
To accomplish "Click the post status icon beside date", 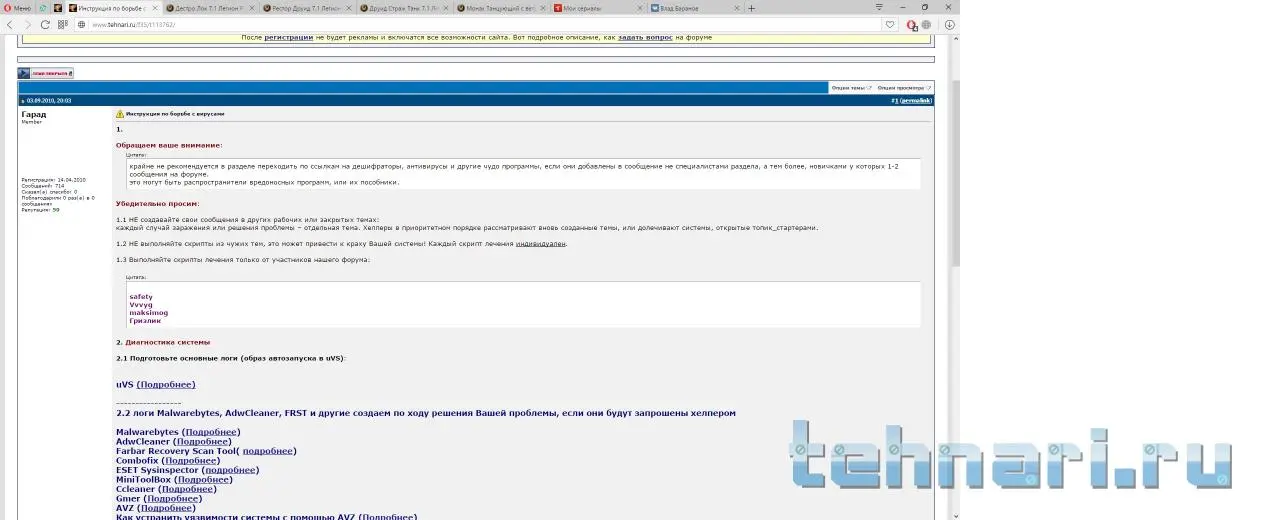I will point(22,101).
